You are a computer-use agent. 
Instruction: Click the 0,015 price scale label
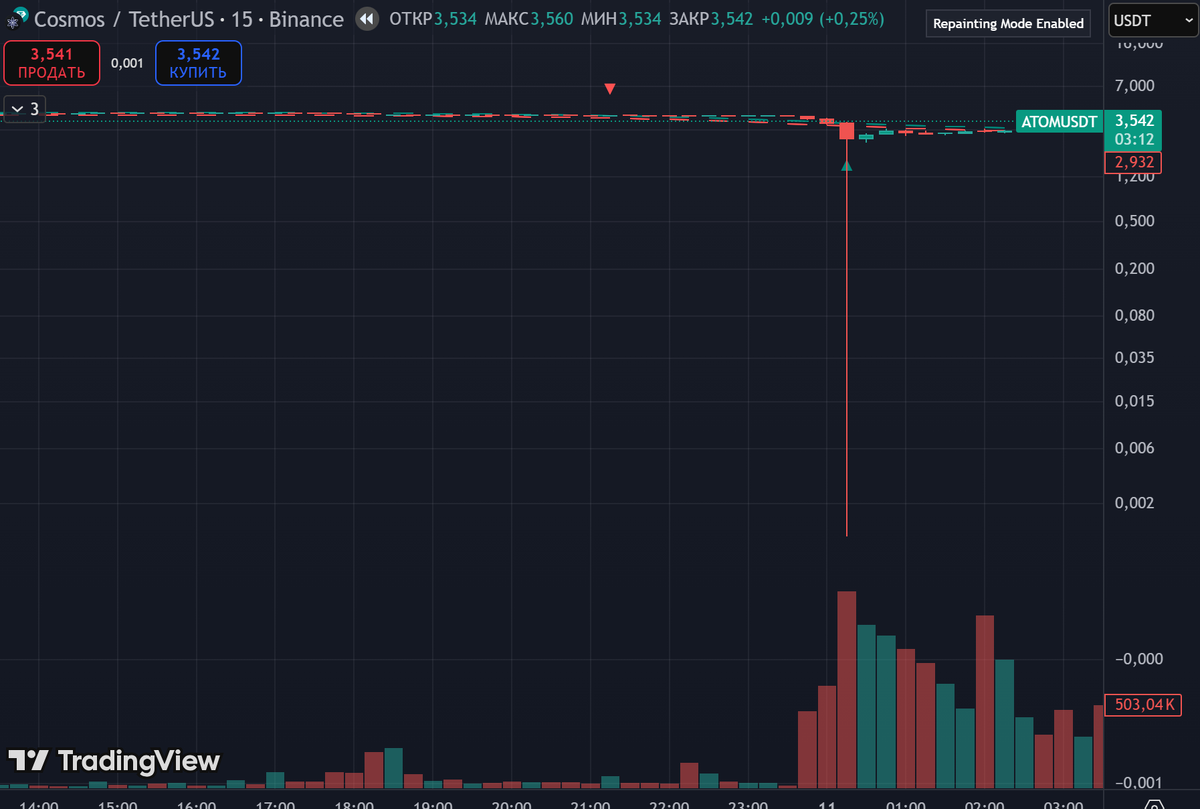coord(1134,401)
